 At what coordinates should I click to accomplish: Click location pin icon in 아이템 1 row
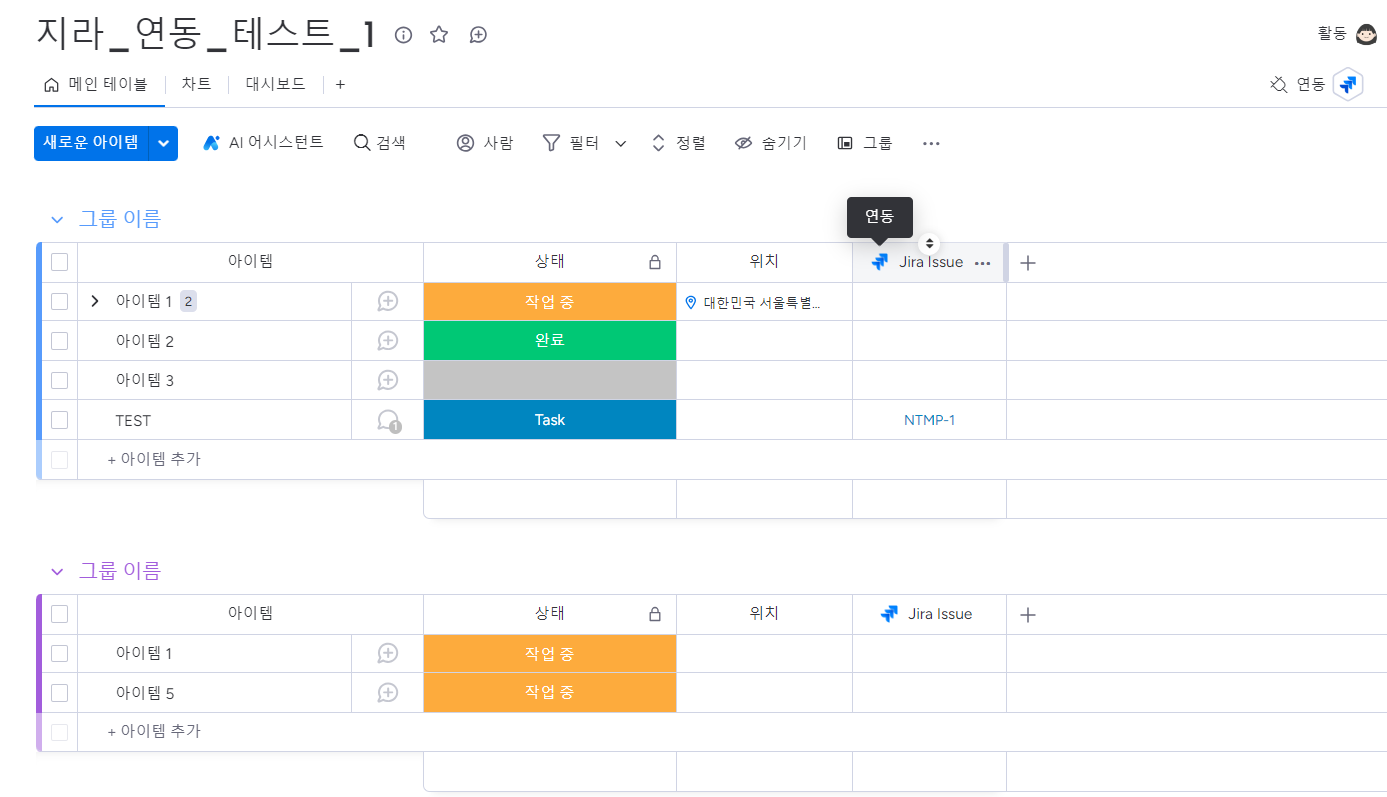coord(691,302)
